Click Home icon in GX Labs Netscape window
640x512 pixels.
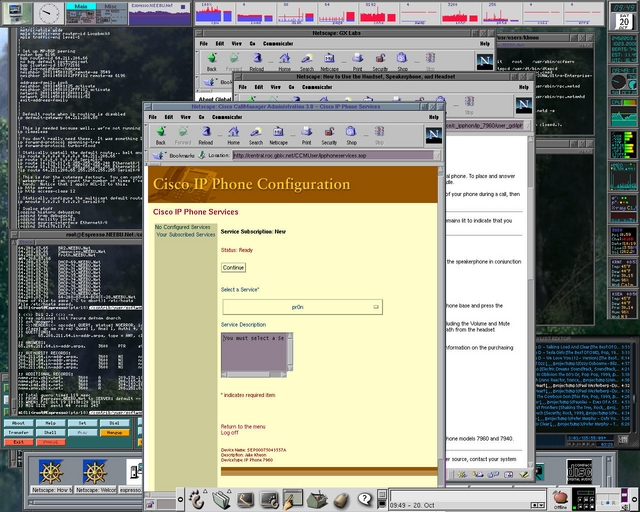click(x=284, y=62)
